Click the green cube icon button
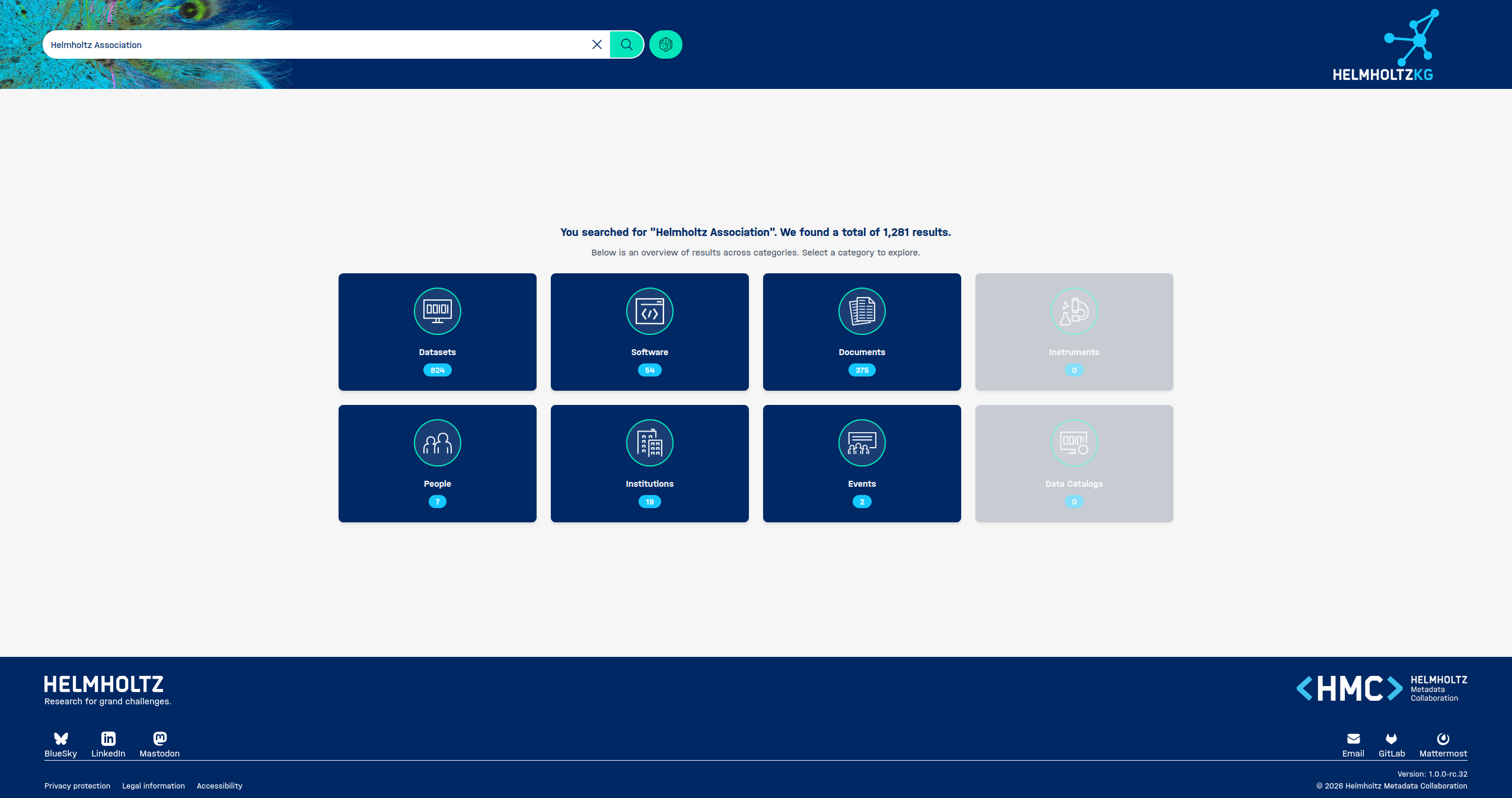Image resolution: width=1512 pixels, height=798 pixels. tap(665, 44)
